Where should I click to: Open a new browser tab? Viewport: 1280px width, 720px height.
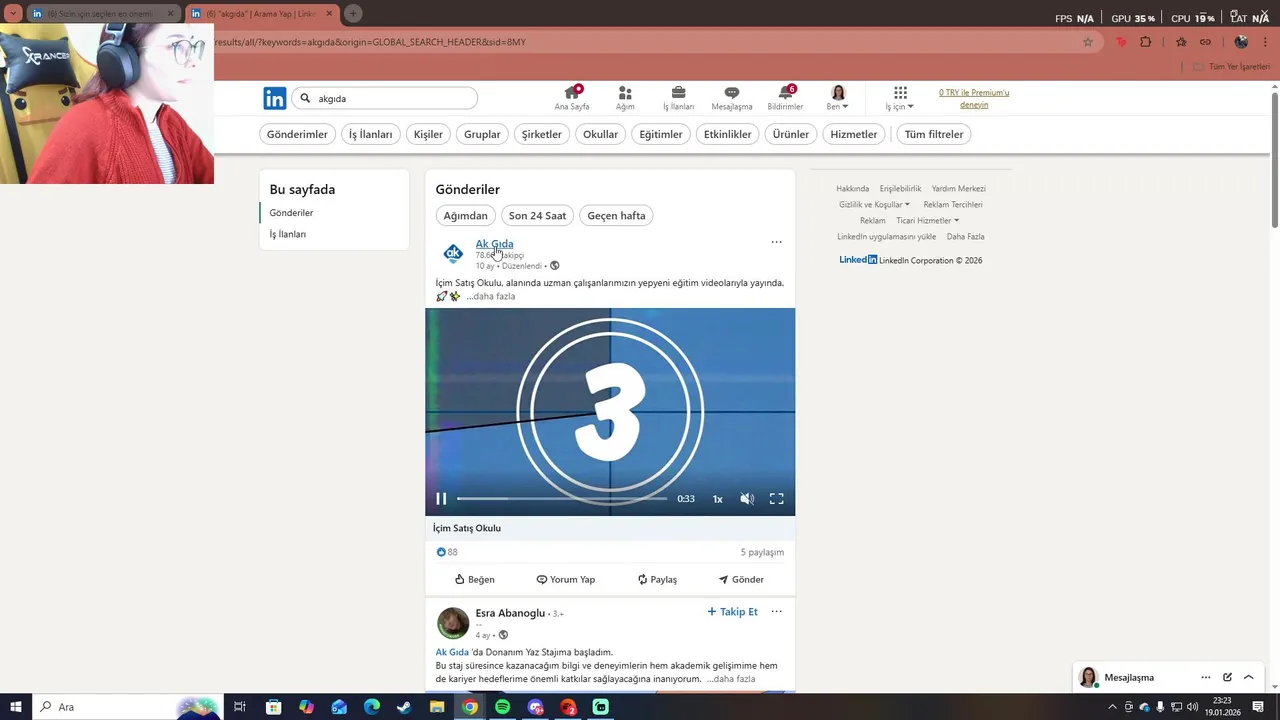click(x=353, y=14)
